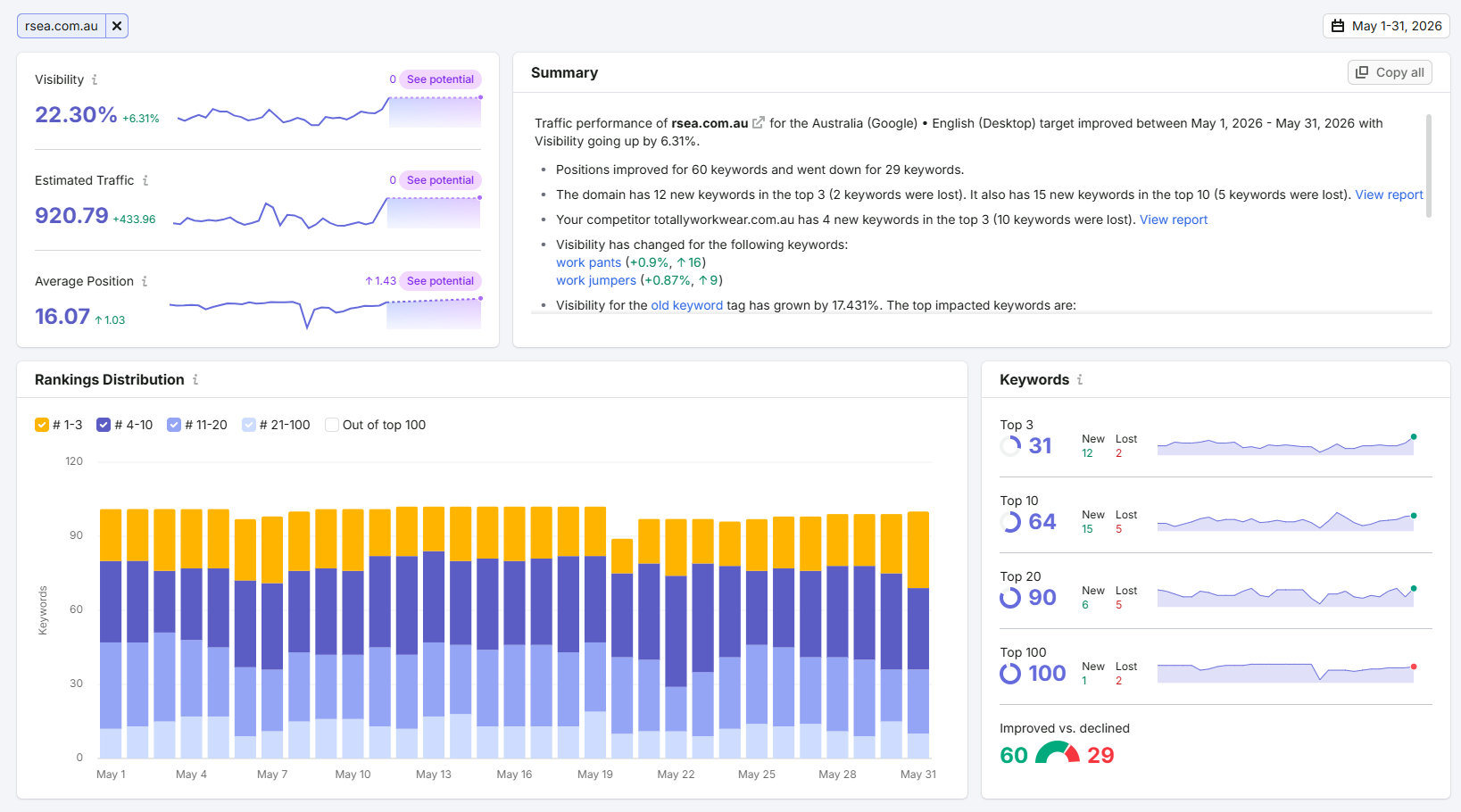Uncheck the # 4-10 rankings checkbox
Viewport: 1461px width, 812px height.
pyautogui.click(x=104, y=425)
